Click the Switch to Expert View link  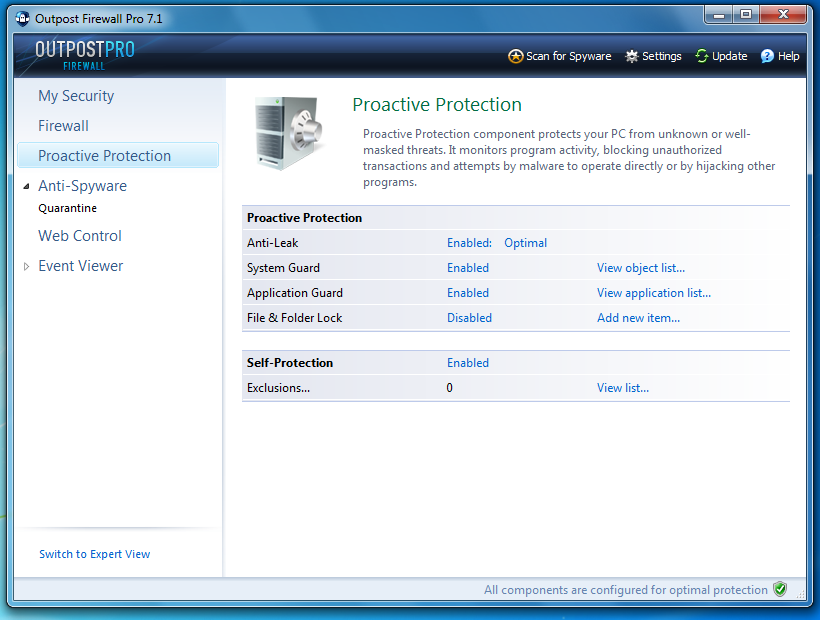pos(95,554)
